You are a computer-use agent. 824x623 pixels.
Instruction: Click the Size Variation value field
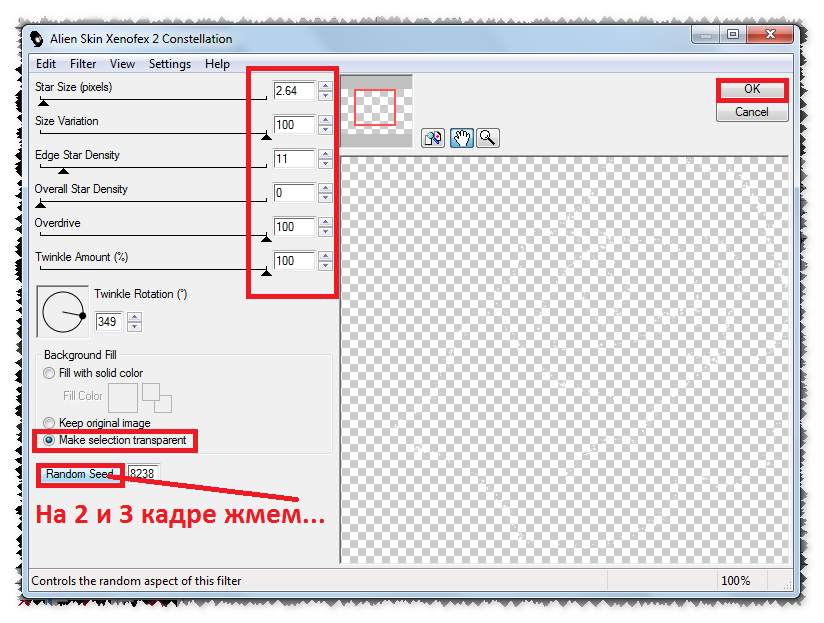click(x=294, y=125)
